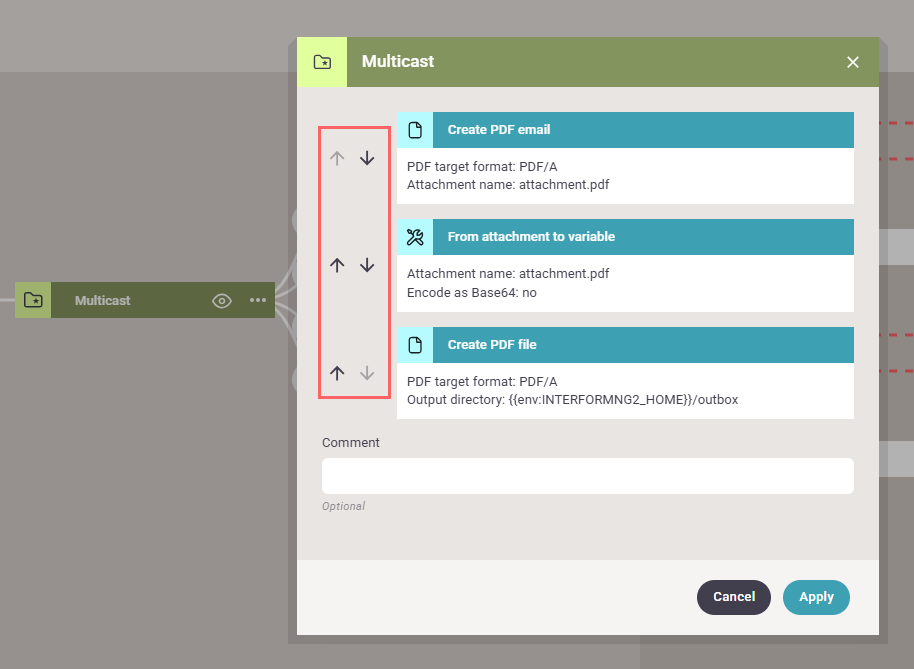Click the tools icon of From attachment to variable
This screenshot has width=914, height=669.
click(415, 237)
